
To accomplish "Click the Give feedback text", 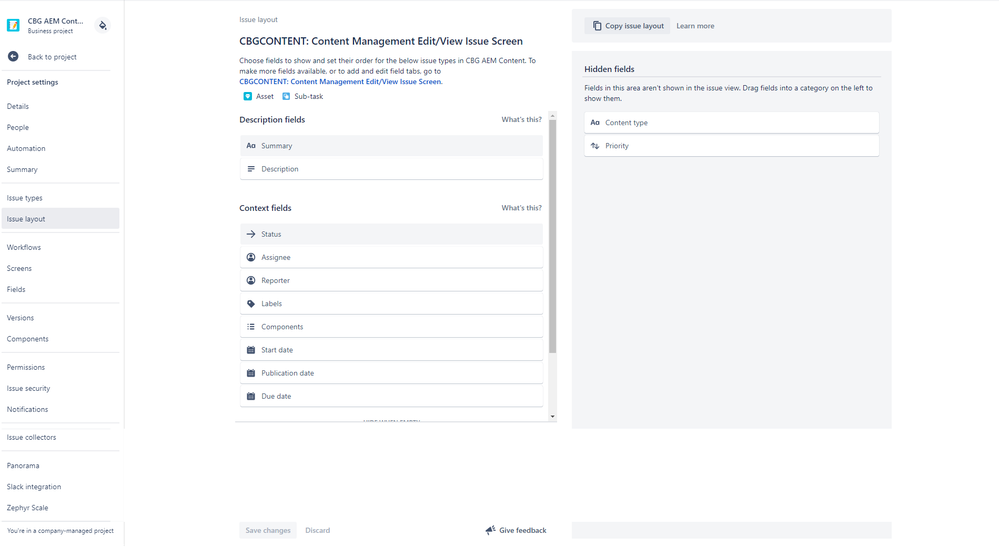I will pos(522,530).
